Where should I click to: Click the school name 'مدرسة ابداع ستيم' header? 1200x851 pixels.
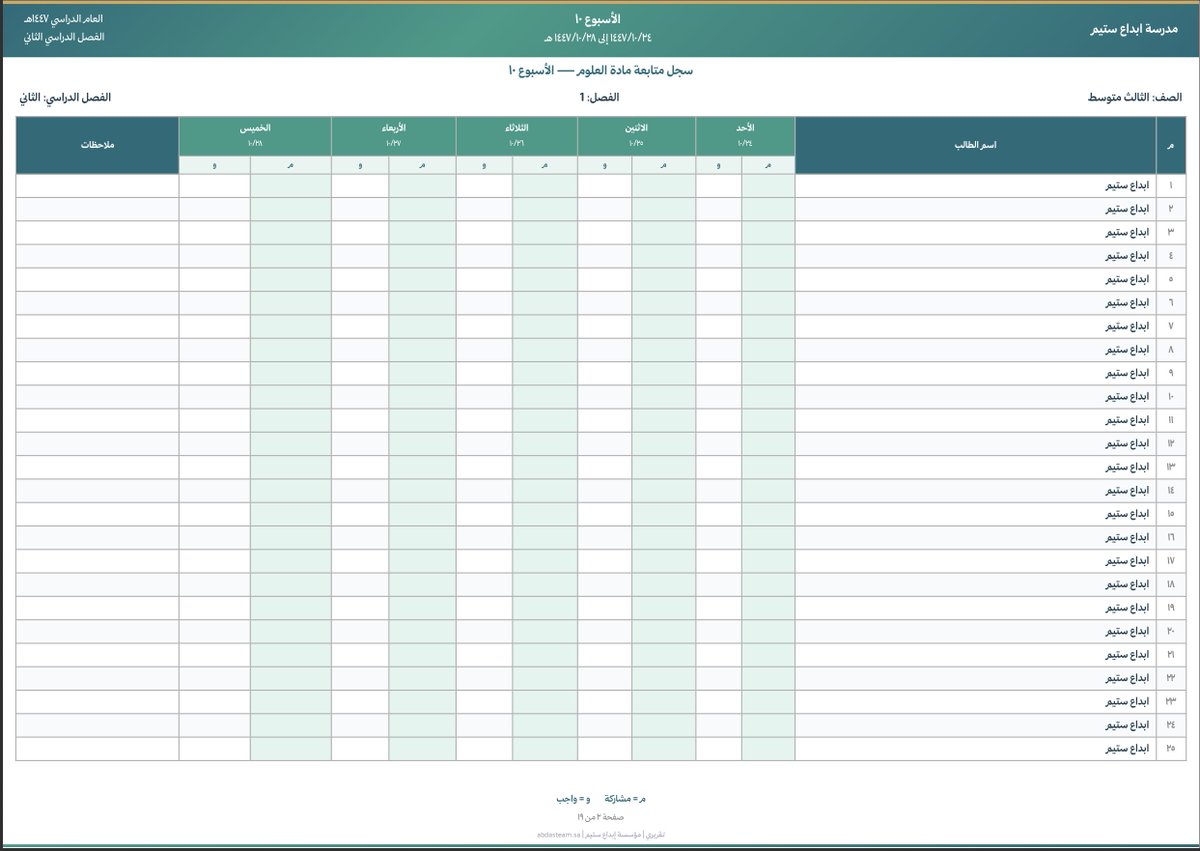pos(1136,29)
